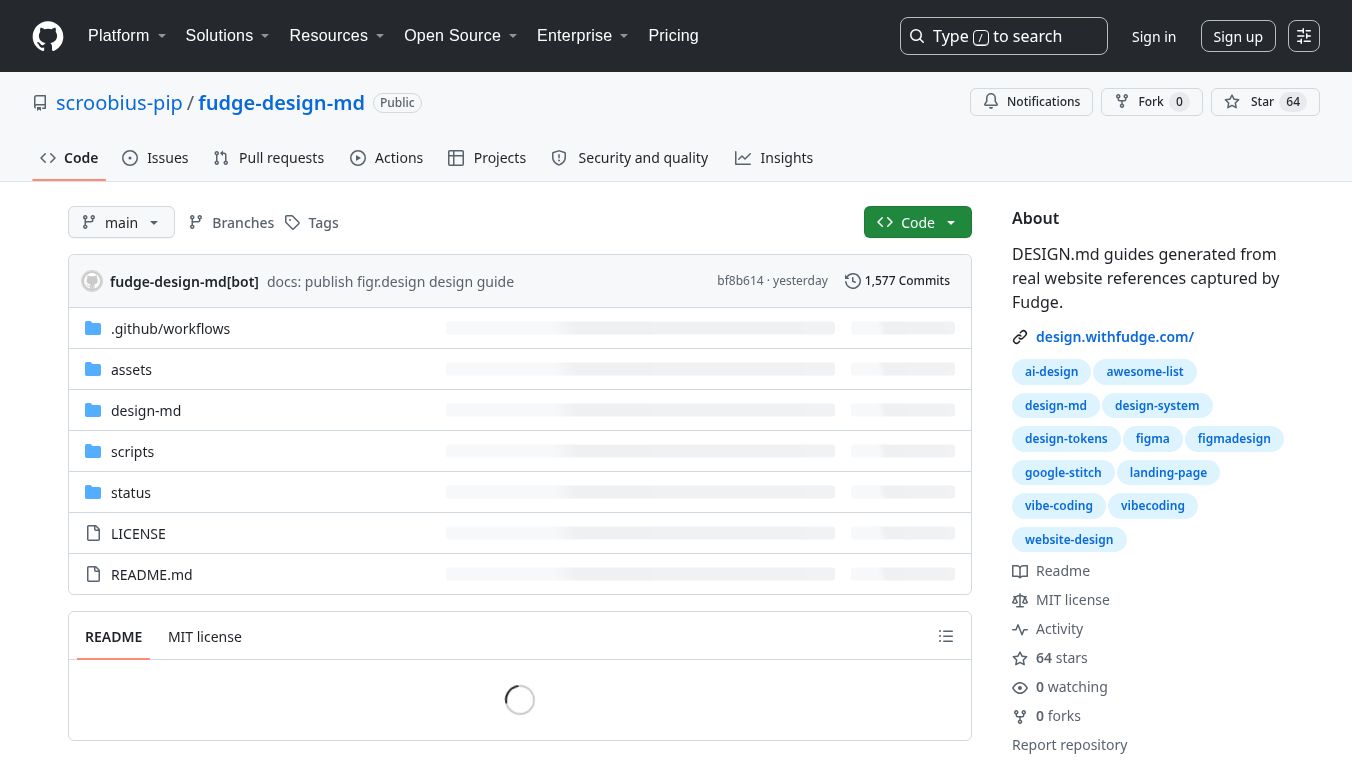Open the Pricing link

coord(673,36)
